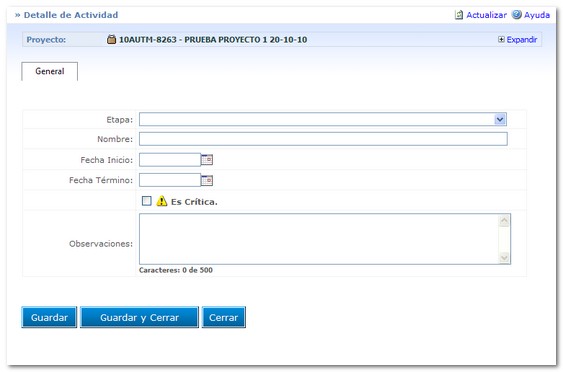The height and width of the screenshot is (372, 563).
Task: Open the Actualizar link
Action: point(486,15)
